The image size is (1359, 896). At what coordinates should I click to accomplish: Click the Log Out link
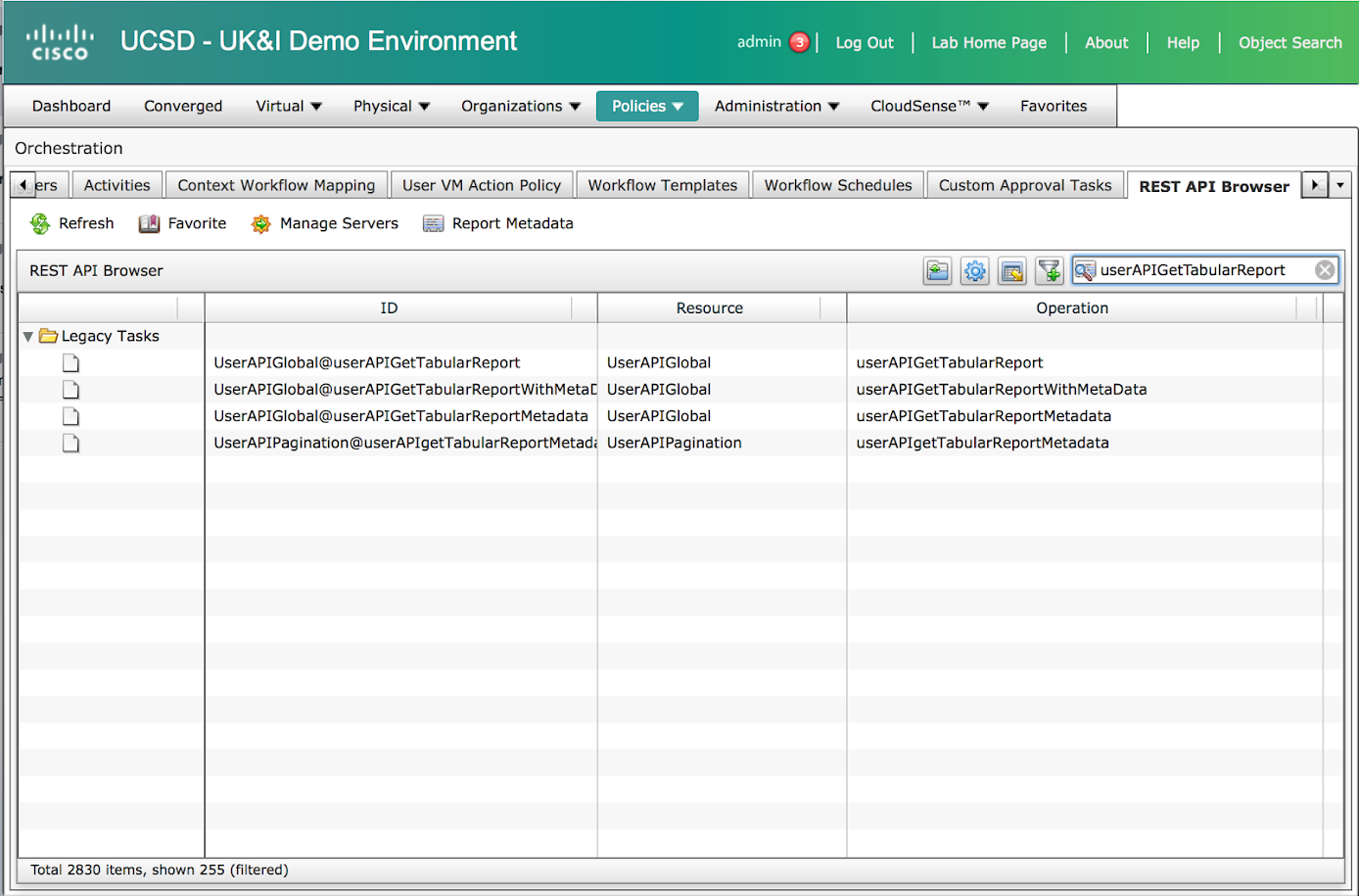pyautogui.click(x=864, y=43)
